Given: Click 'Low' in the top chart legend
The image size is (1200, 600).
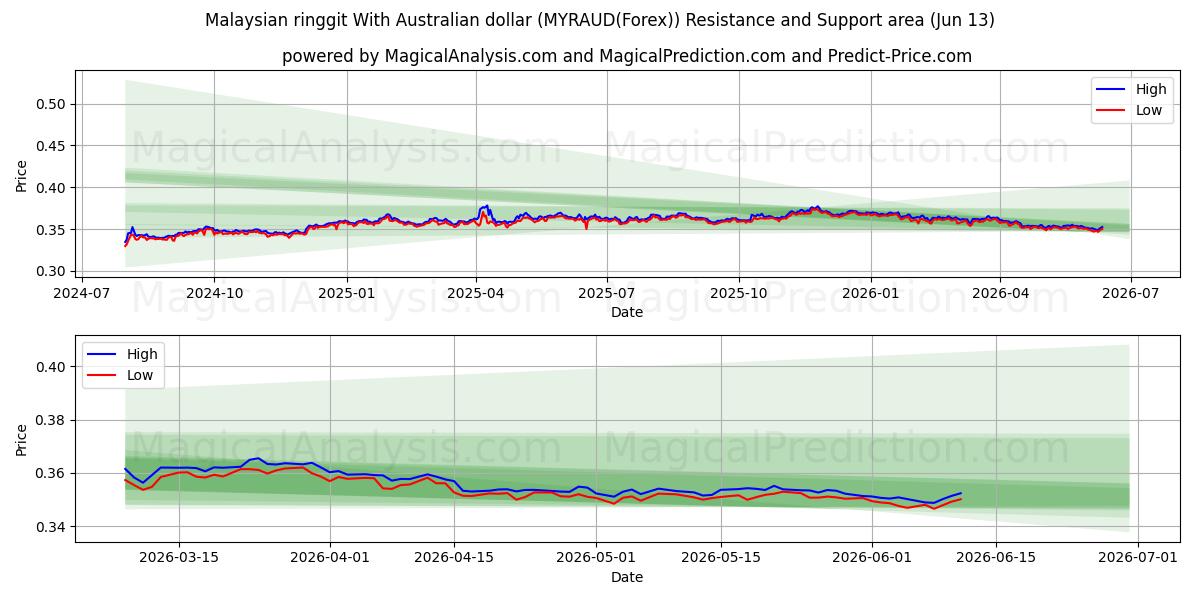Looking at the screenshot, I should pyautogui.click(x=1149, y=110).
